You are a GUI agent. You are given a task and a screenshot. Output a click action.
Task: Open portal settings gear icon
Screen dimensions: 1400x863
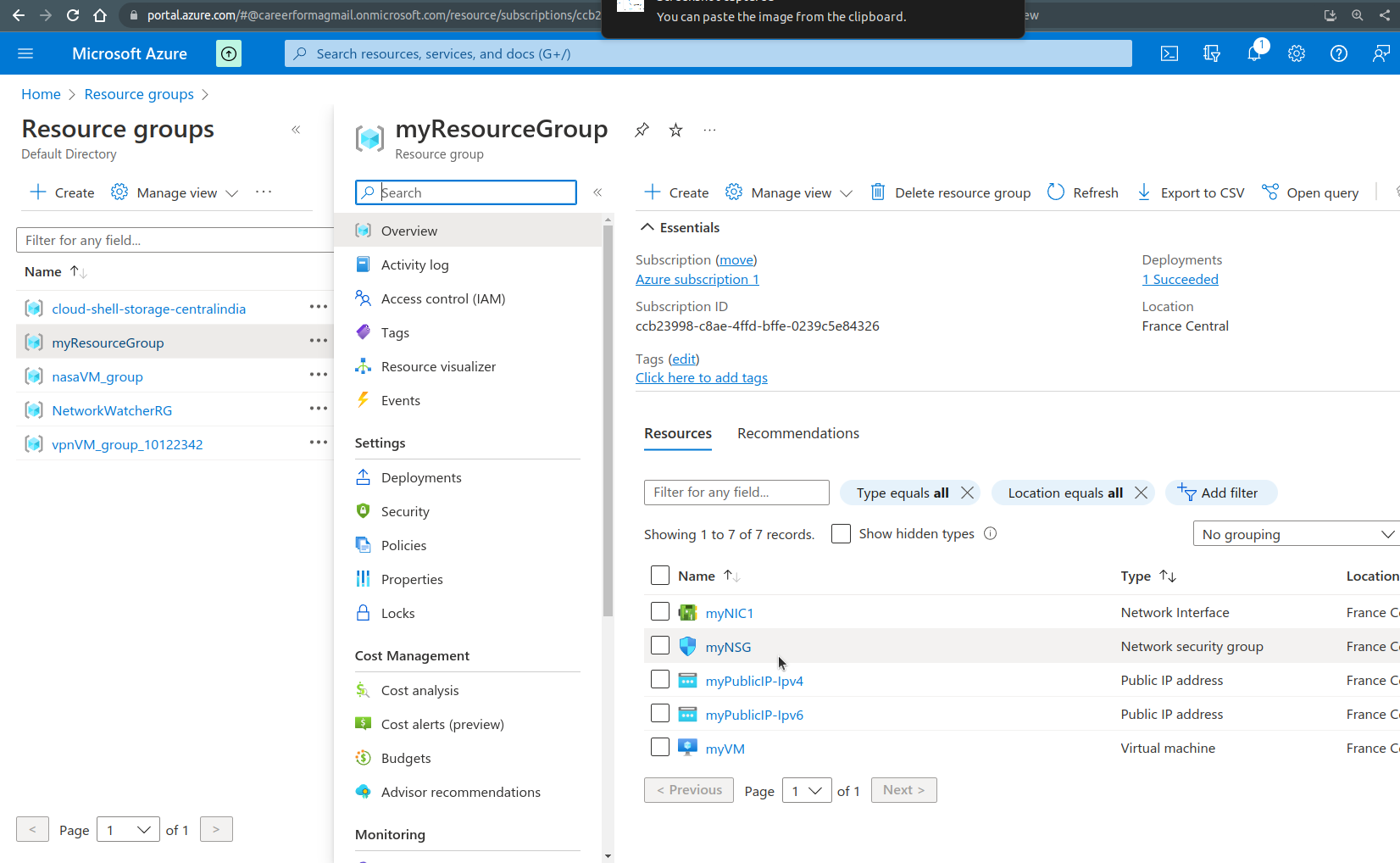click(x=1297, y=53)
